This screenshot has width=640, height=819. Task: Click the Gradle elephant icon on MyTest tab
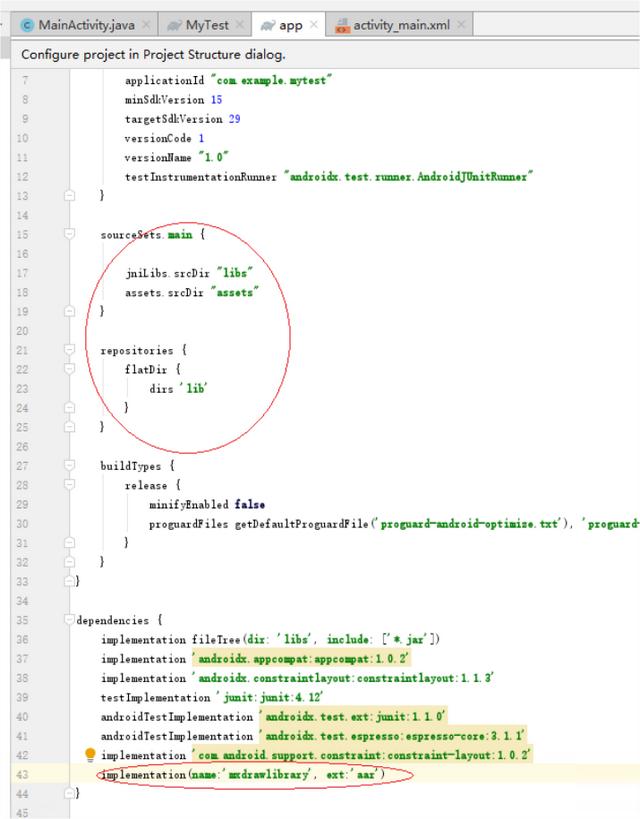pyautogui.click(x=174, y=26)
